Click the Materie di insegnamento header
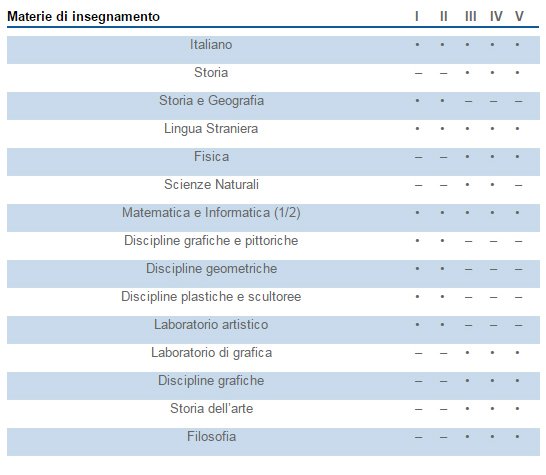This screenshot has width=546, height=475. tap(84, 16)
